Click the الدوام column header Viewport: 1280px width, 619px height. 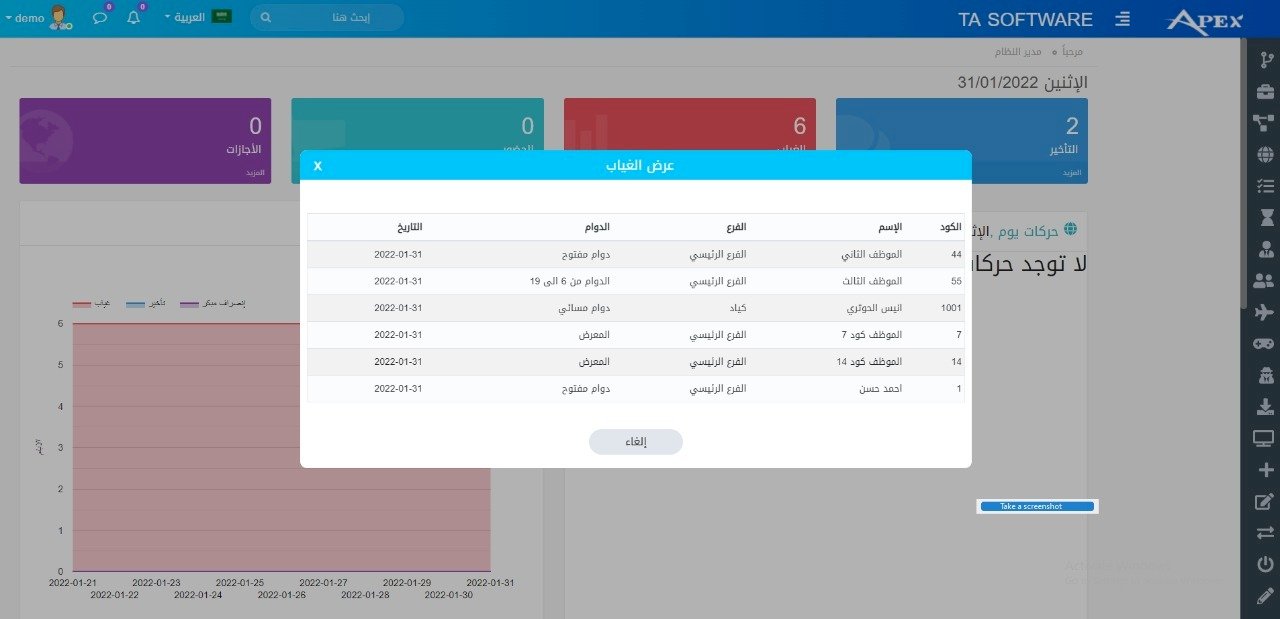tap(597, 227)
